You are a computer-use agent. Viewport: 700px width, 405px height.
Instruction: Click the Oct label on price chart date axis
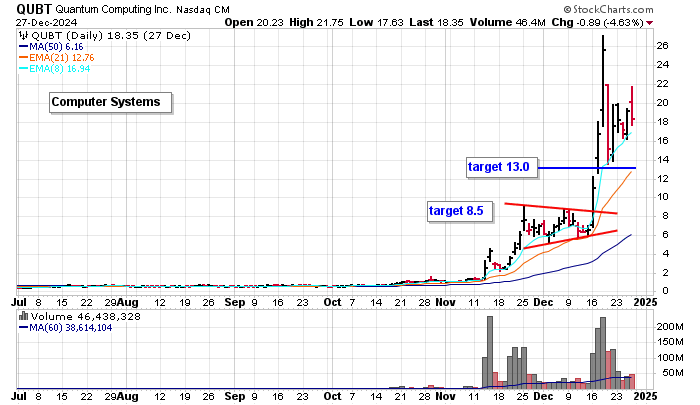pos(333,303)
